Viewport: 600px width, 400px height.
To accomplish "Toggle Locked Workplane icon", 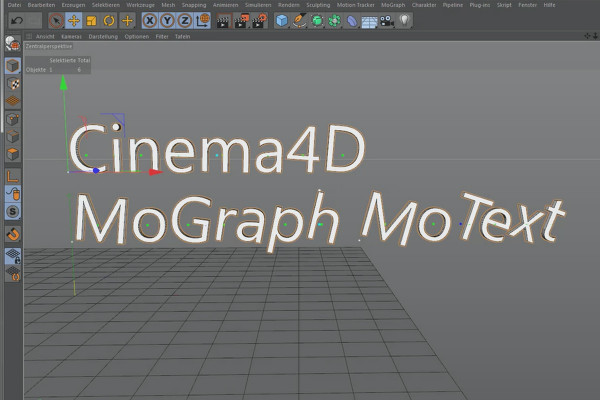I will 13,256.
